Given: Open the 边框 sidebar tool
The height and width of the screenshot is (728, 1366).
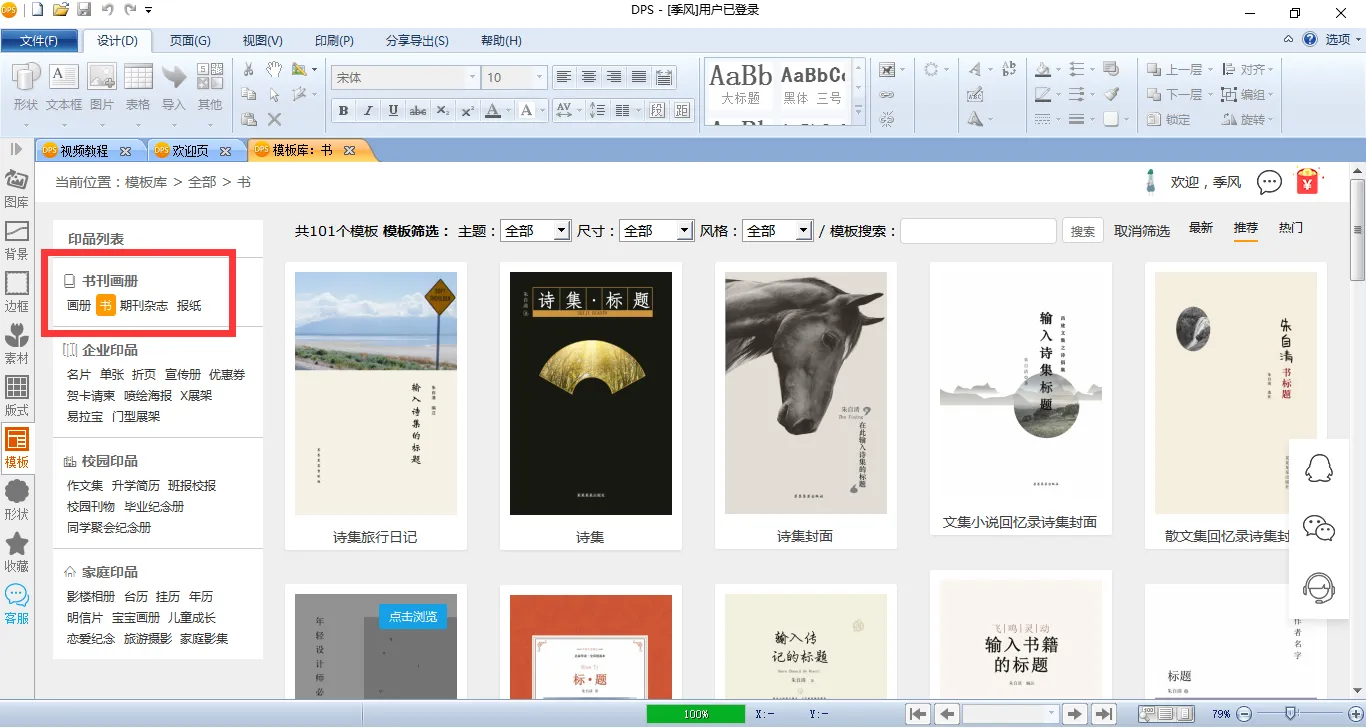Looking at the screenshot, I should click(x=16, y=292).
